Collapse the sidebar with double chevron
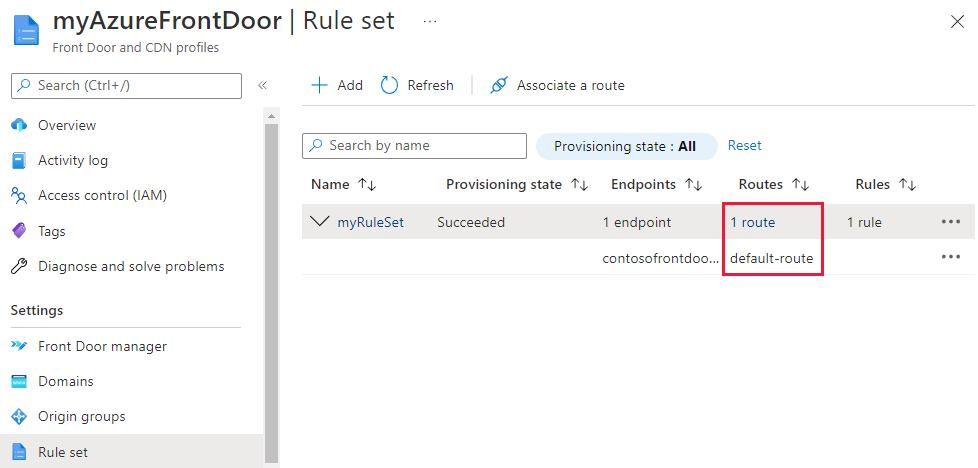 pyautogui.click(x=263, y=86)
